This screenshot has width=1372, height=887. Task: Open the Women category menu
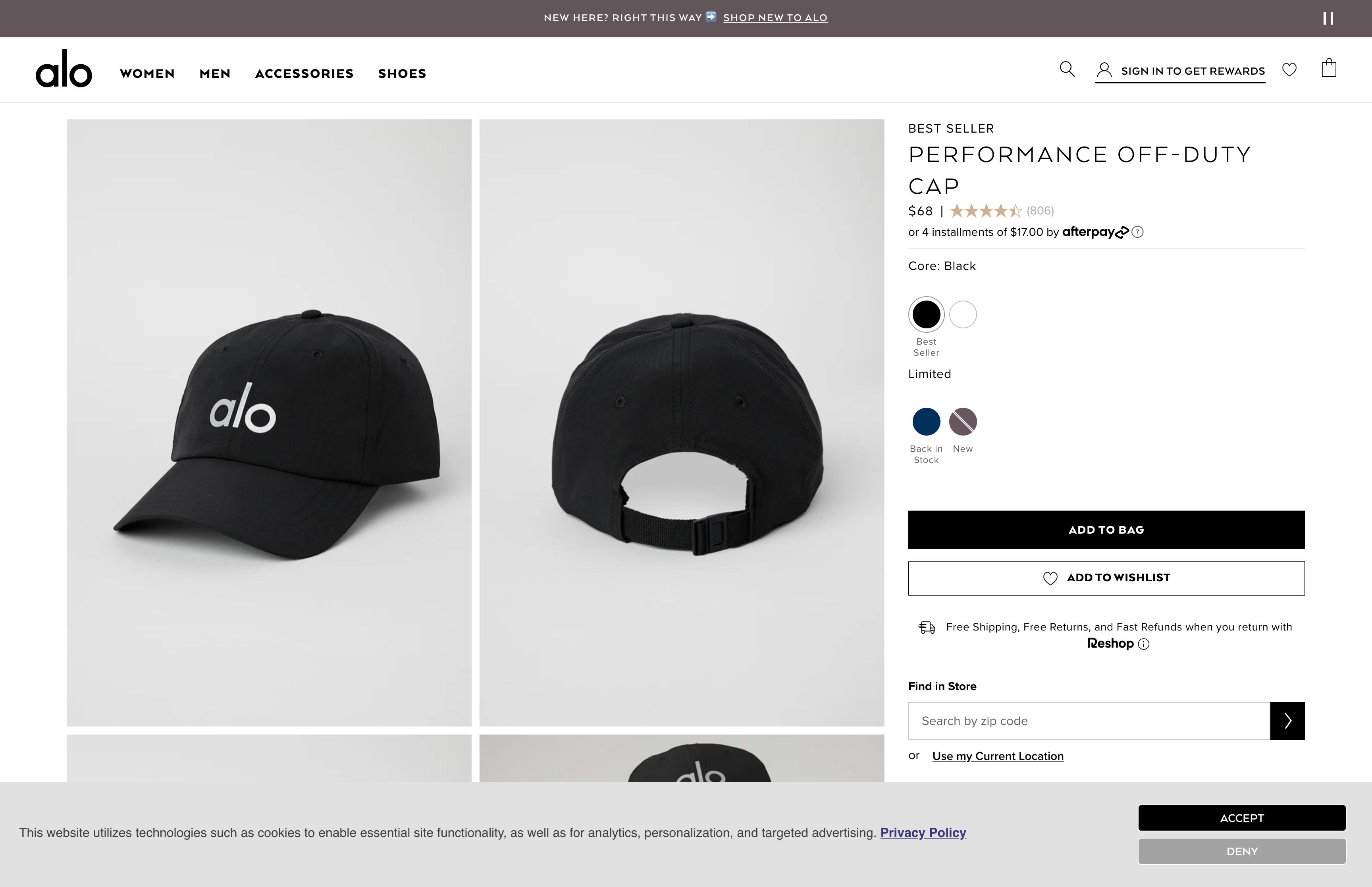click(x=147, y=73)
